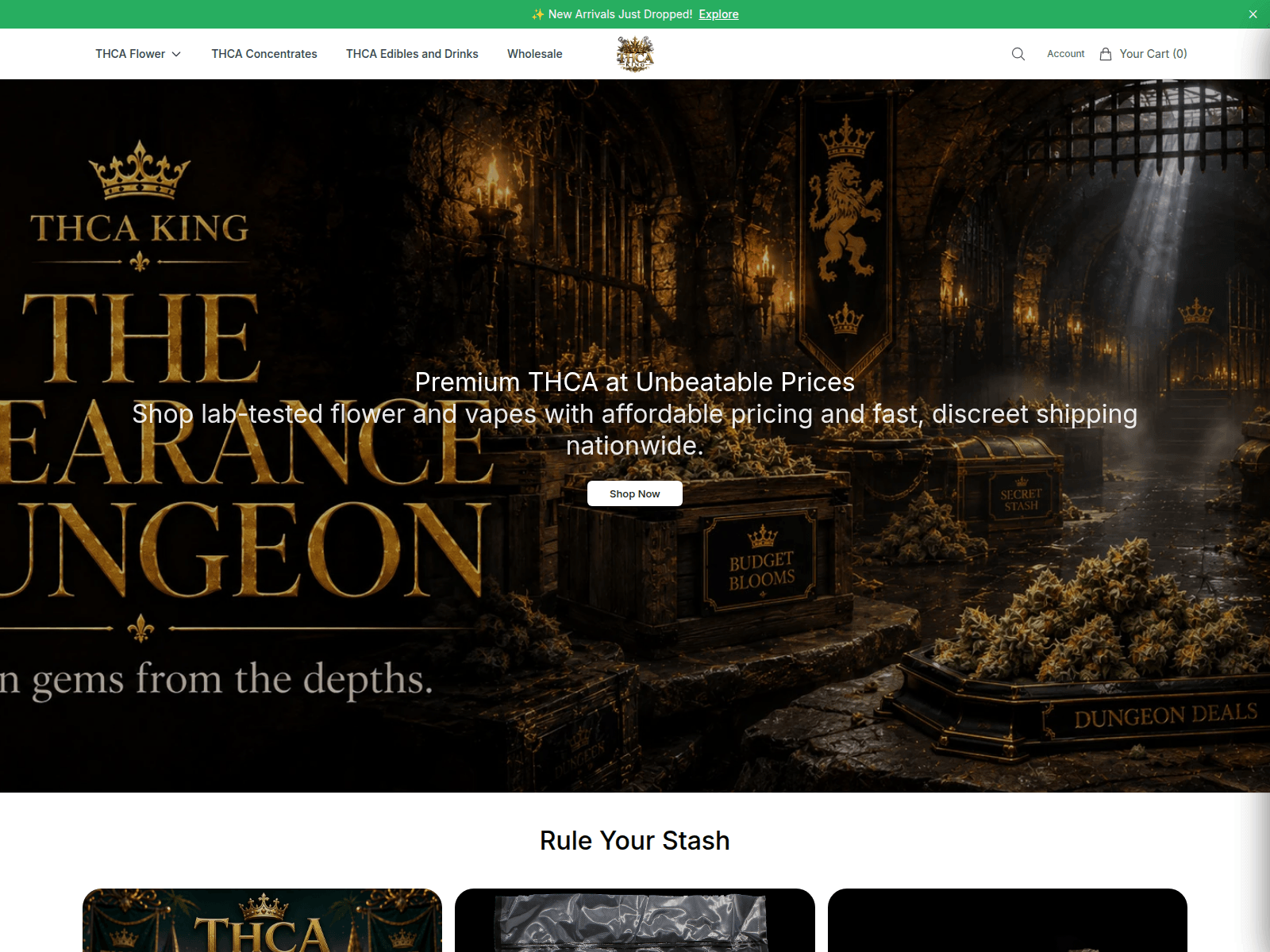Follow the Explore link in banner

pos(718,14)
